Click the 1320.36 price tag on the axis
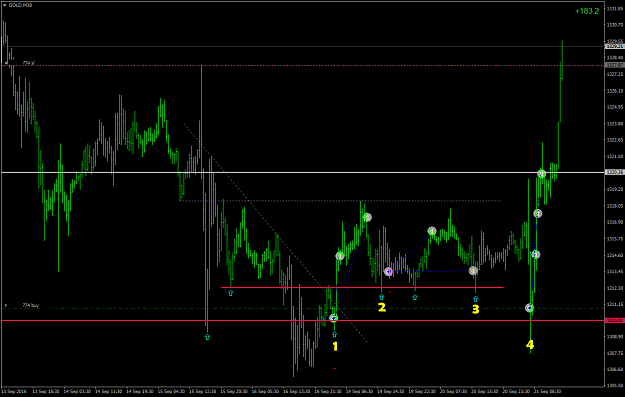The width and height of the screenshot is (625, 397). coord(614,172)
